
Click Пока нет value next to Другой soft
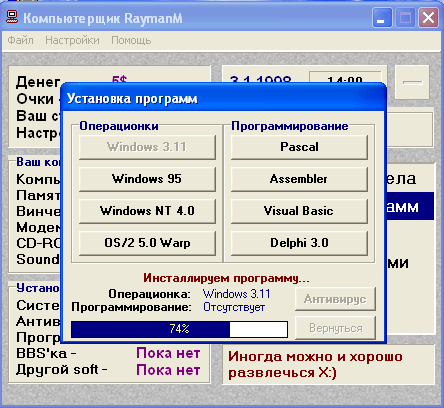click(168, 370)
